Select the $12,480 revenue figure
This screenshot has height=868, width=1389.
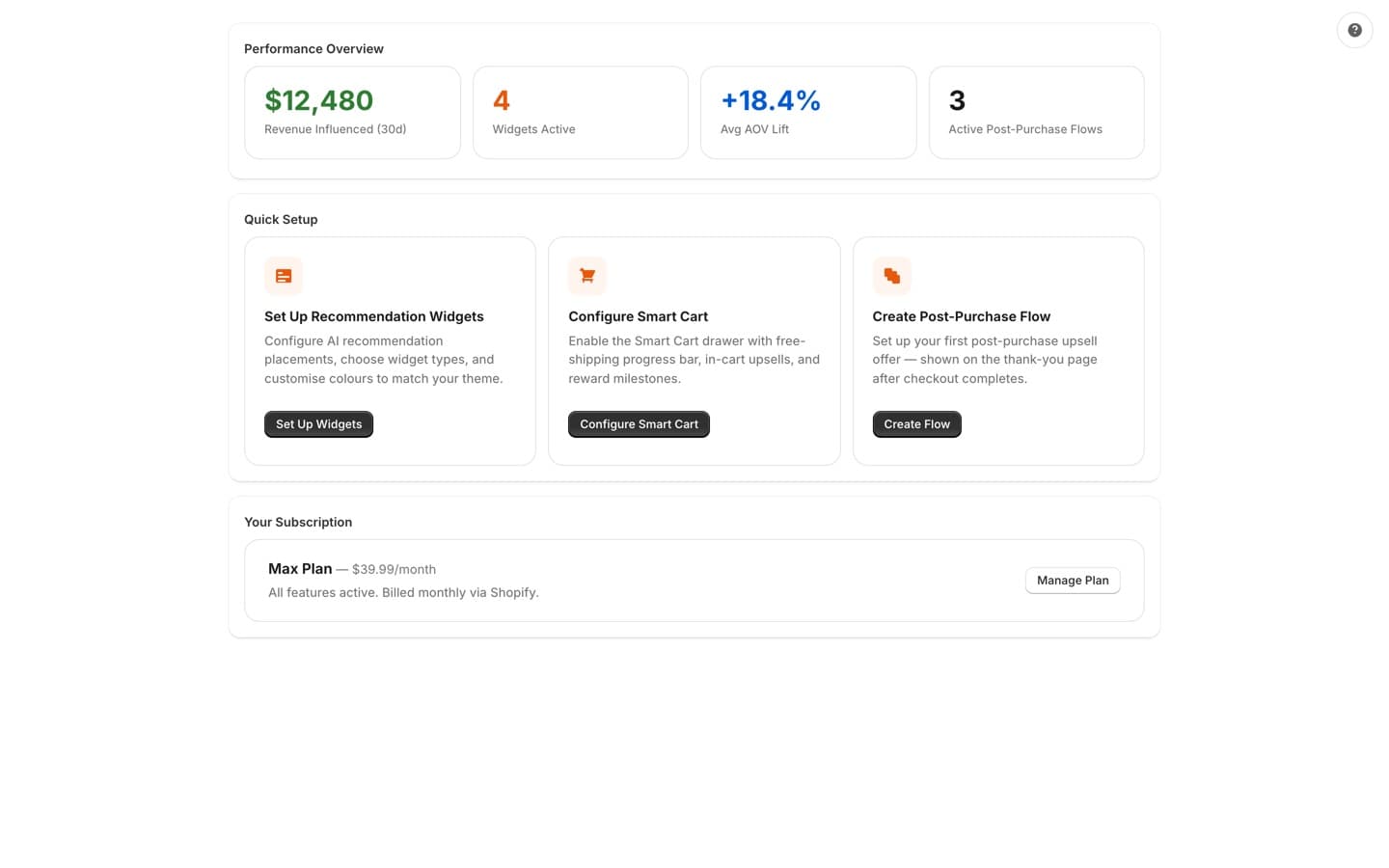[x=319, y=100]
